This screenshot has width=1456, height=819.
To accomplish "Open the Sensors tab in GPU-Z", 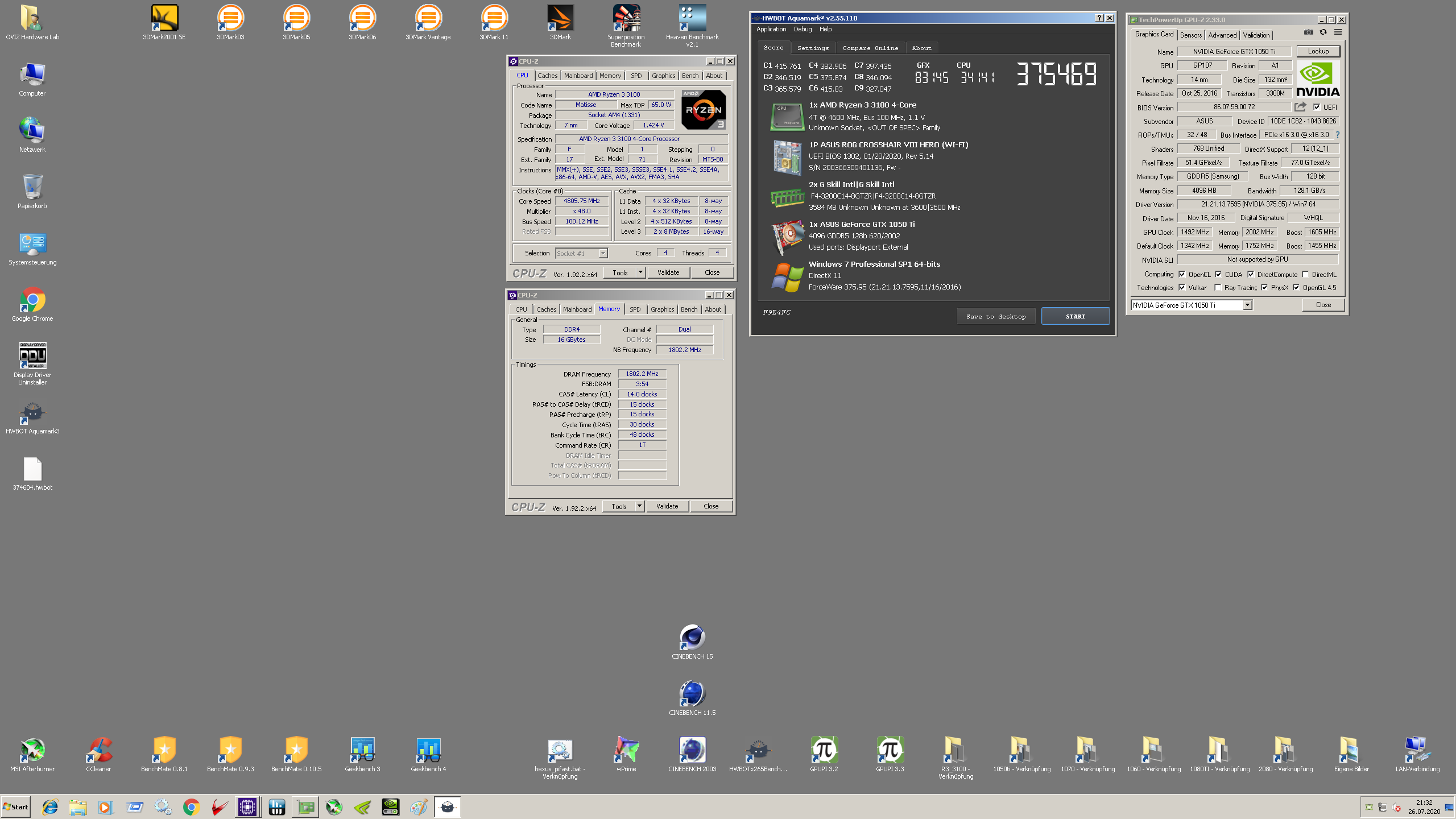I will pyautogui.click(x=1191, y=35).
